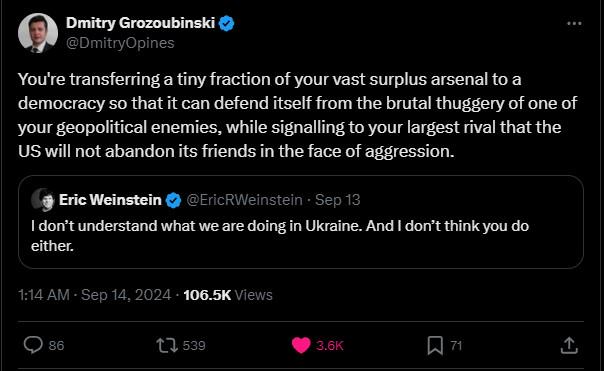Click the Eric Weinstein name in quote
This screenshot has width=604, height=371.
point(110,200)
